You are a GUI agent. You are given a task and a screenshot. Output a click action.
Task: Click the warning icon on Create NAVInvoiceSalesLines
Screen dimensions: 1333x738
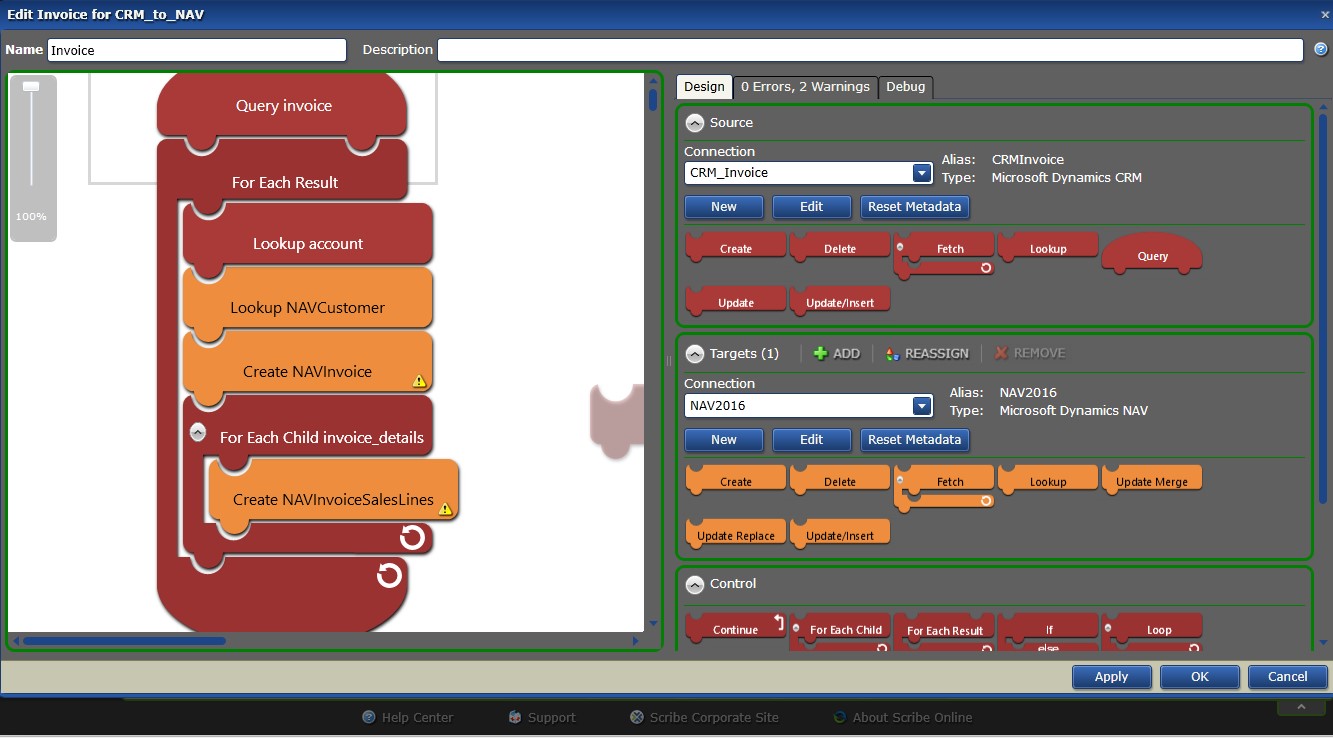pyautogui.click(x=446, y=509)
